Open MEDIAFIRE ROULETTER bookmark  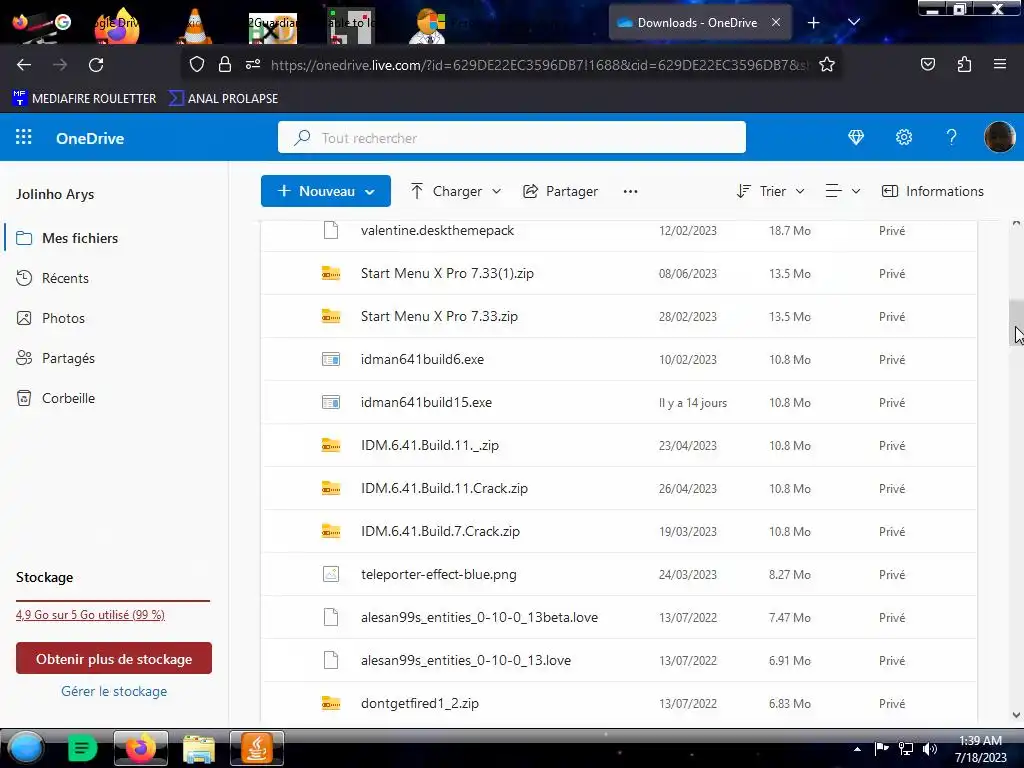pyautogui.click(x=84, y=99)
